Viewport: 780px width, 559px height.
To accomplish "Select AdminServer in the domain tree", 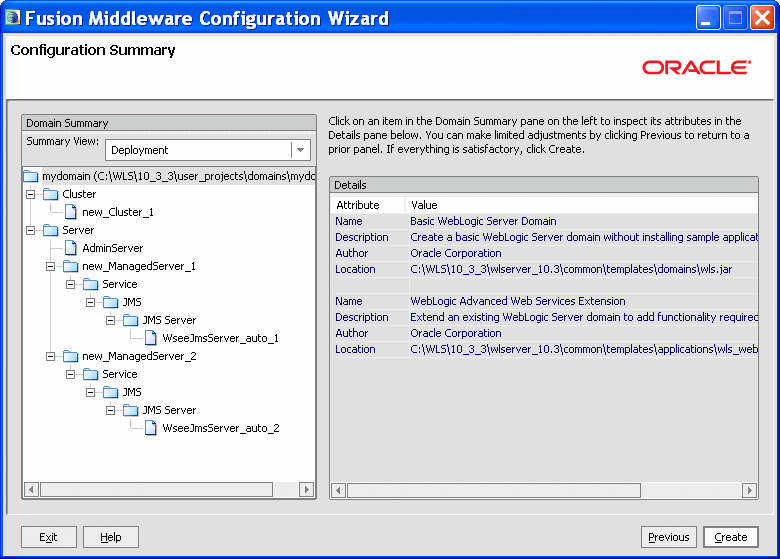I will 113,248.
